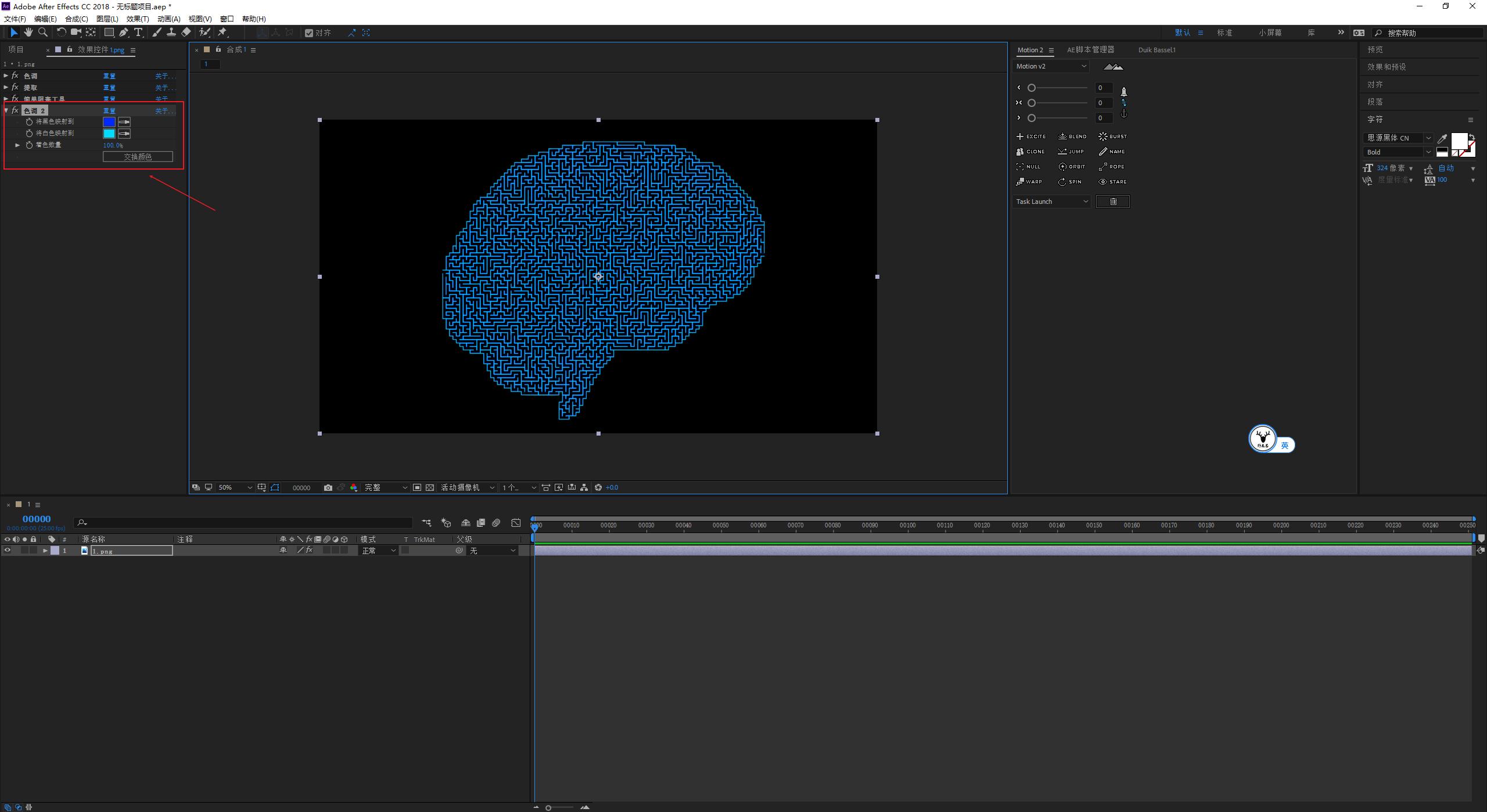Screen dimensions: 1487x812
Task: Open the 活动摄像机 view dropdown
Action: tap(468, 488)
